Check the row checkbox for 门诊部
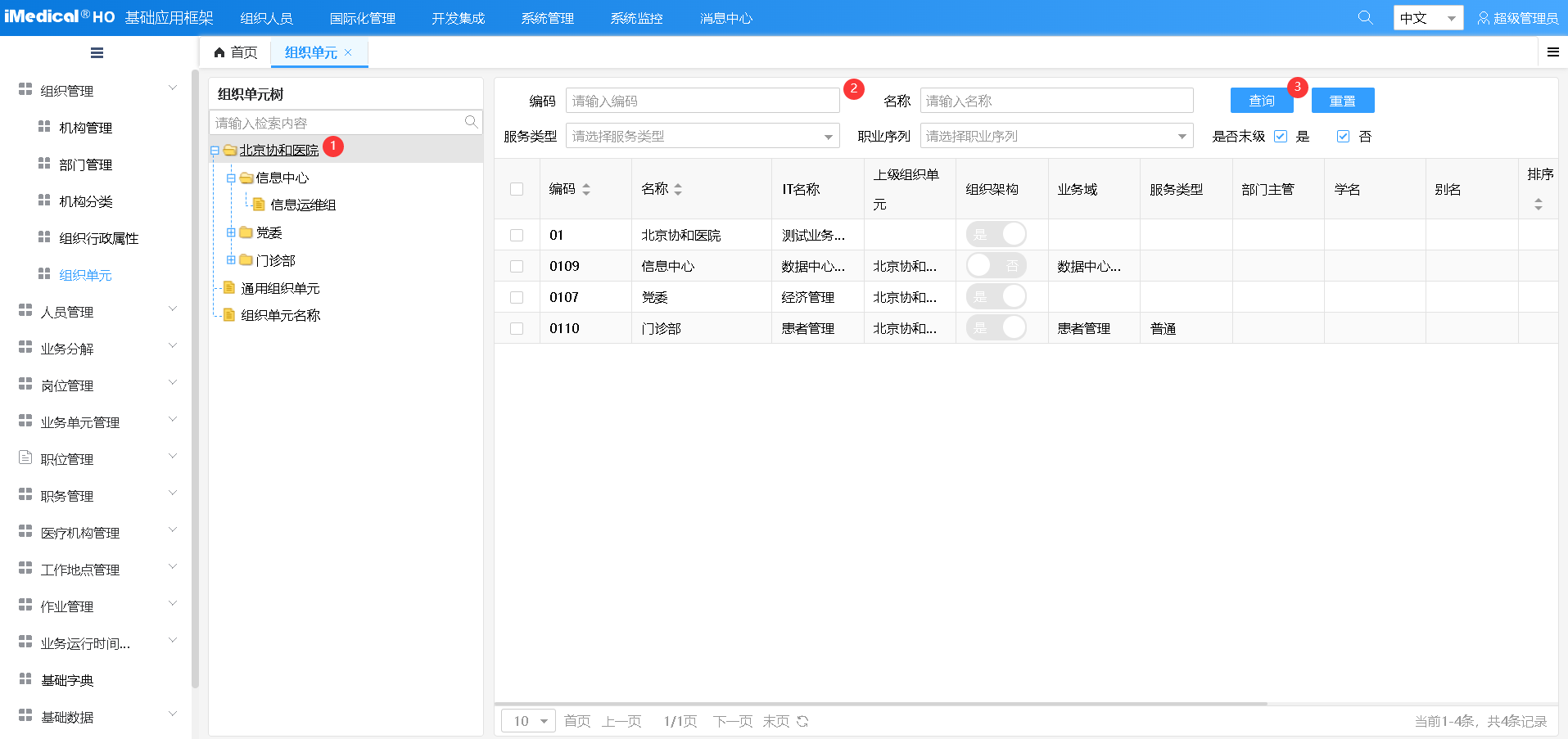The image size is (1568, 739). pyautogui.click(x=517, y=328)
